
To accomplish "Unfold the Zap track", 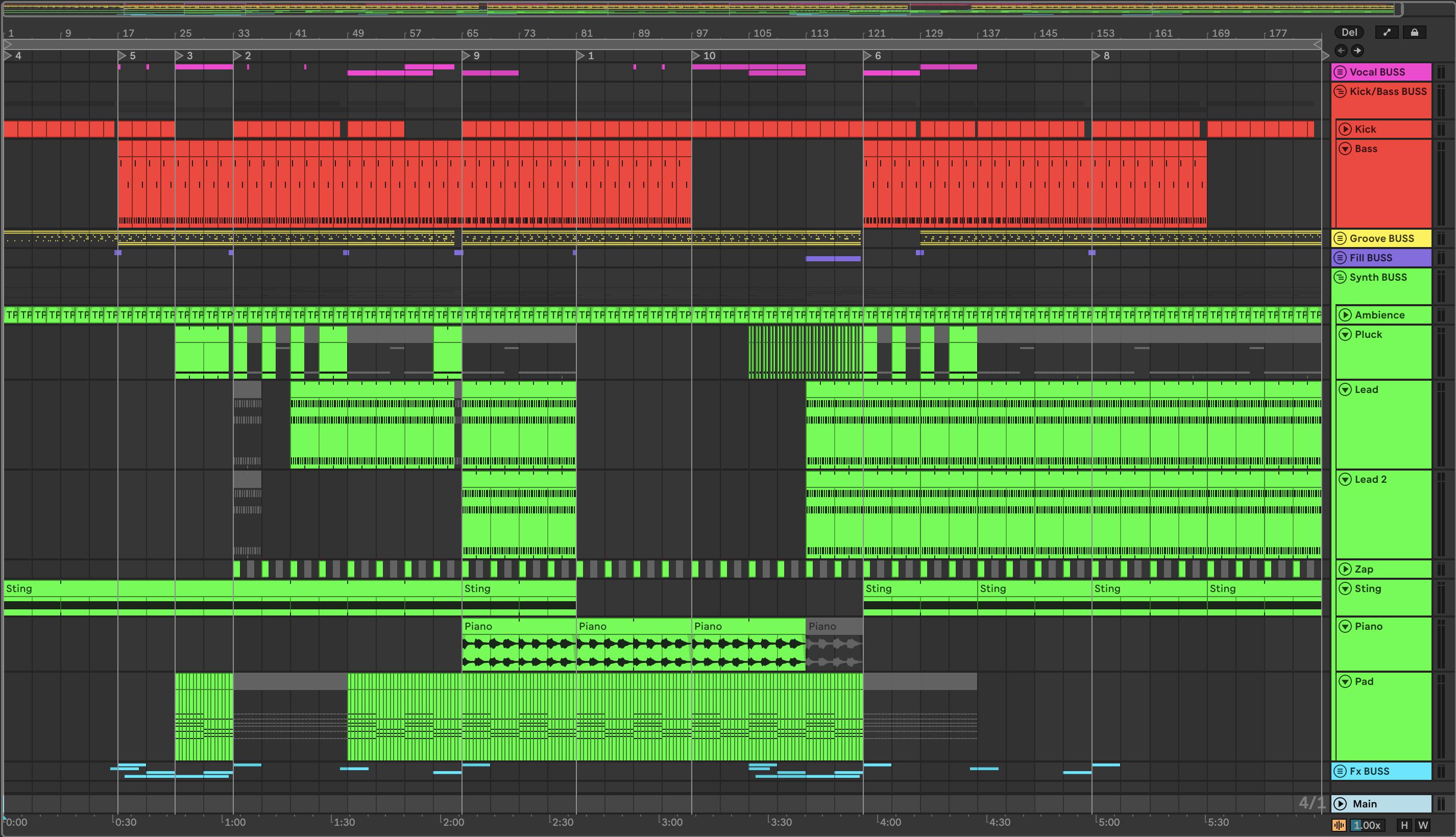I will point(1345,569).
